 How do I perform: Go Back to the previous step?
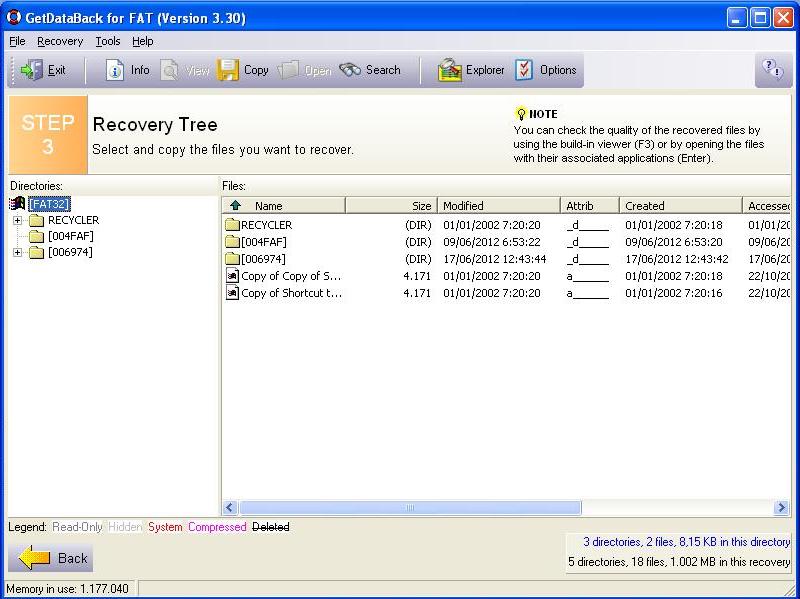click(51, 558)
